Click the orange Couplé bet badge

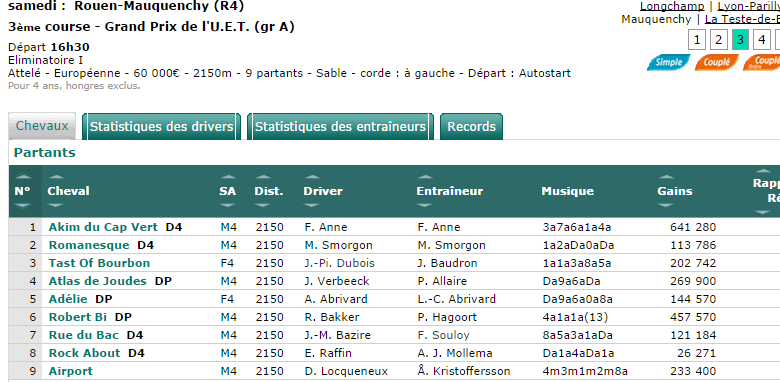click(x=717, y=63)
